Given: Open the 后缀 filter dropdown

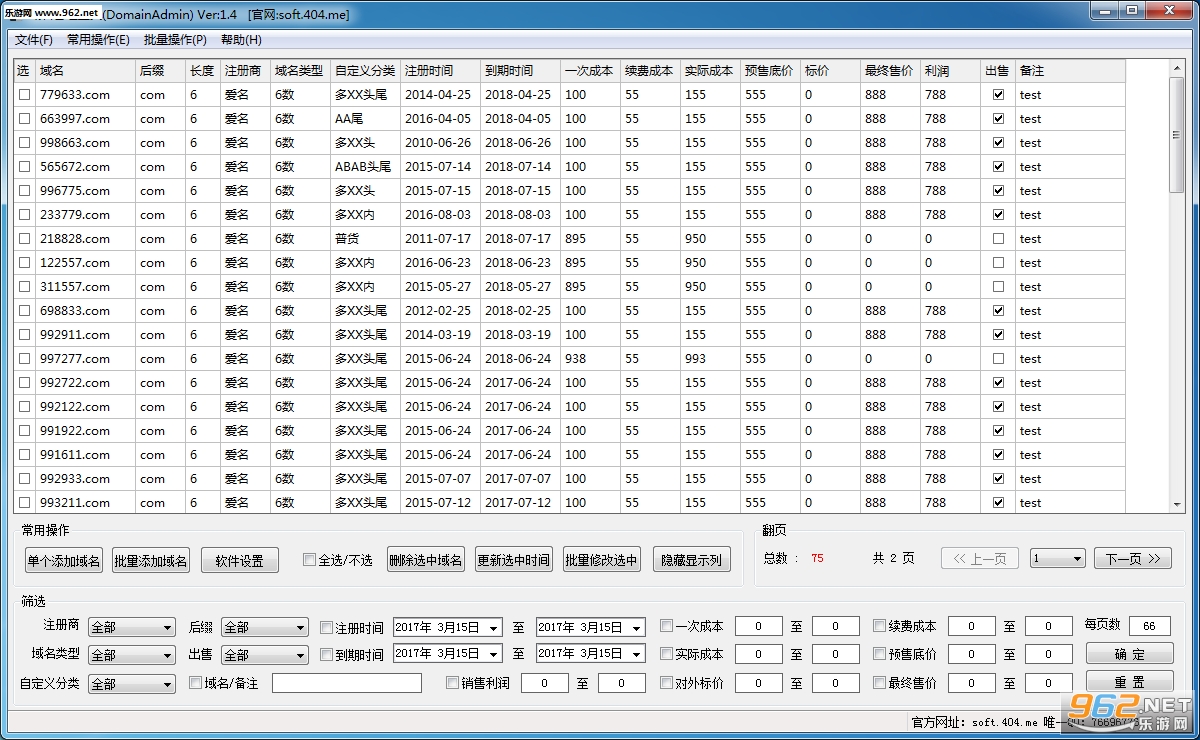Looking at the screenshot, I should tap(265, 627).
